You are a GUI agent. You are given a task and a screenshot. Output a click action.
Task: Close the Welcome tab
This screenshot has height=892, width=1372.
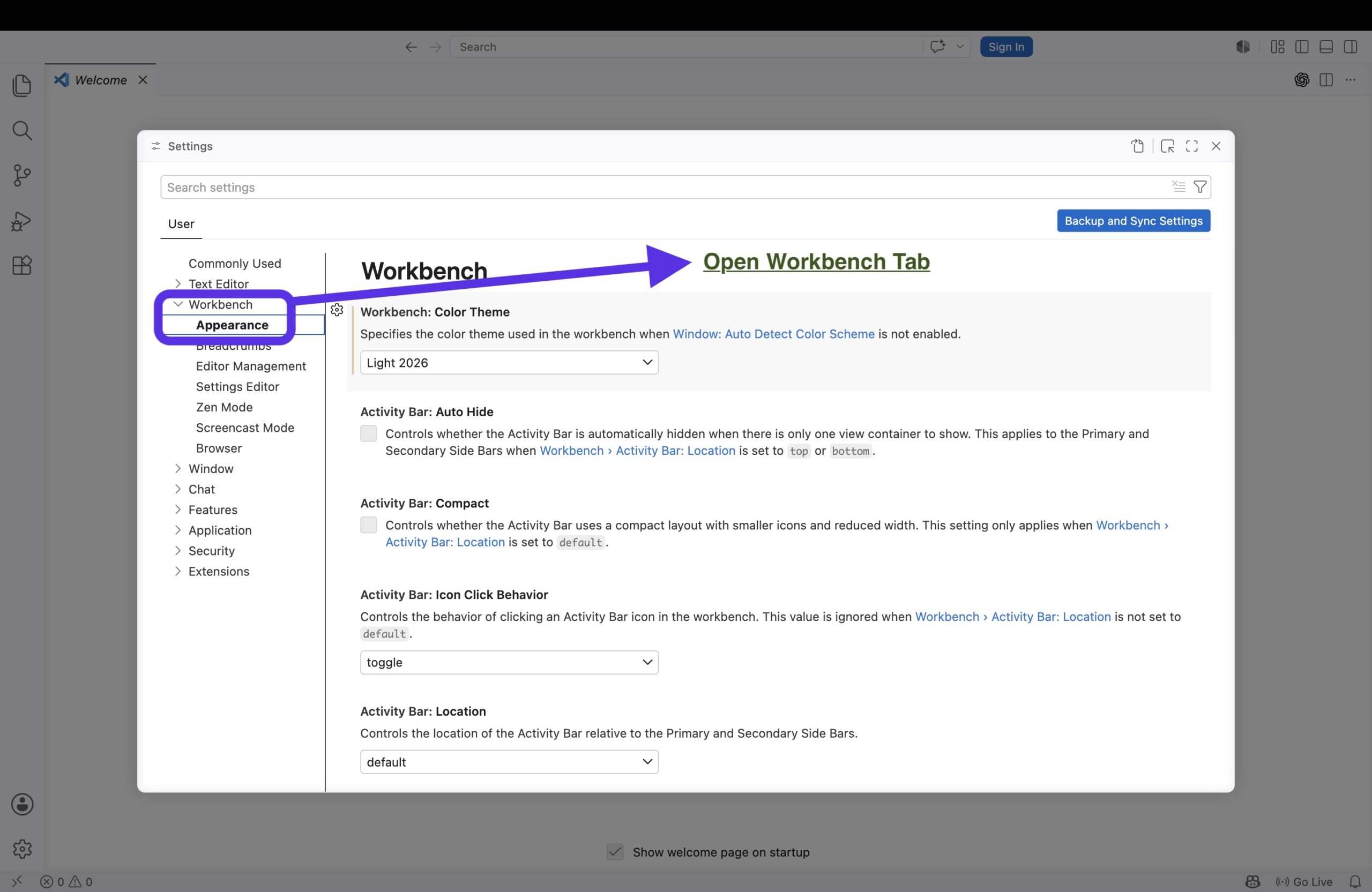click(x=143, y=80)
